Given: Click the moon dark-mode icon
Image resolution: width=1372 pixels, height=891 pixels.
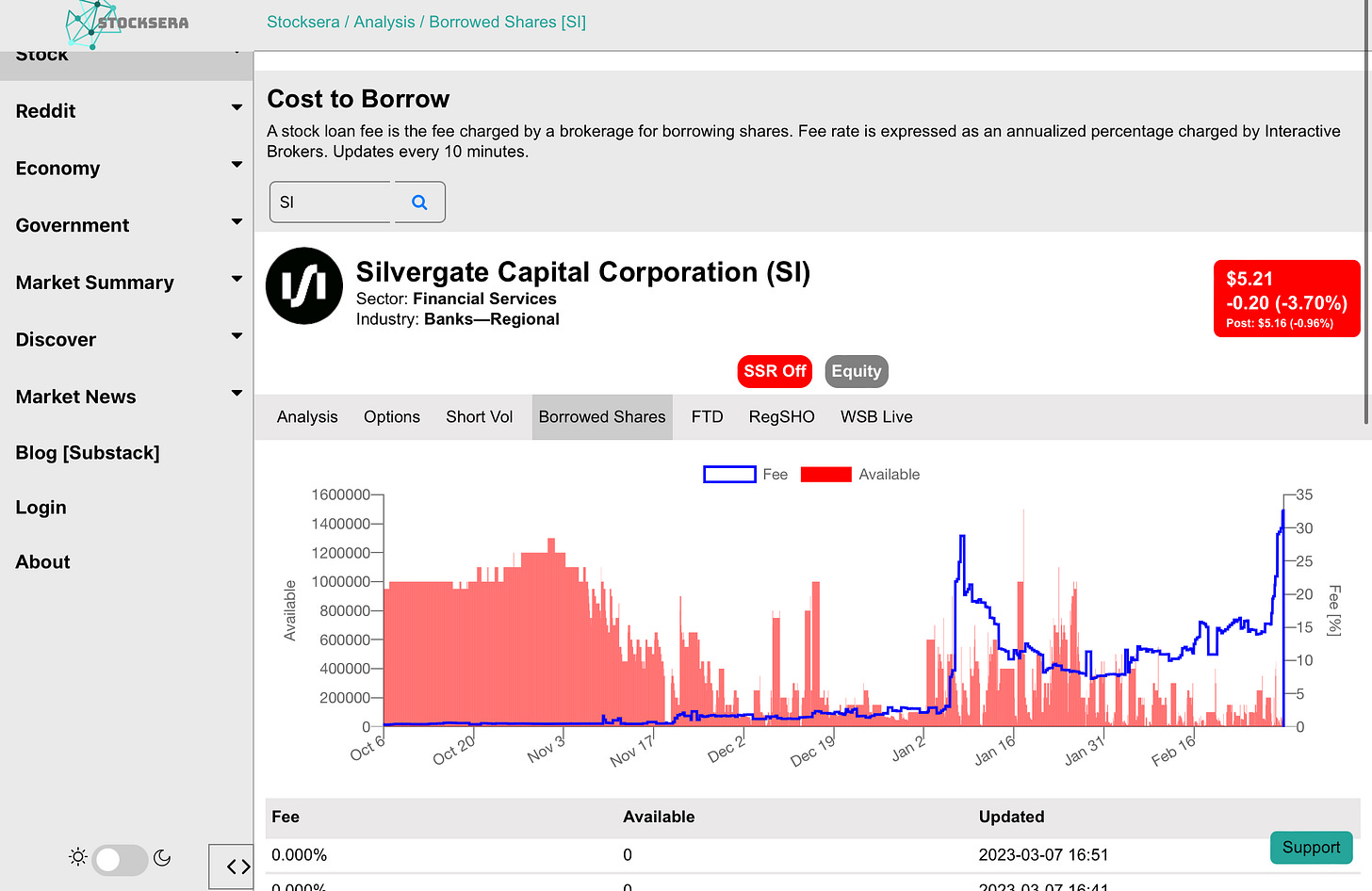Looking at the screenshot, I should coord(162,857).
